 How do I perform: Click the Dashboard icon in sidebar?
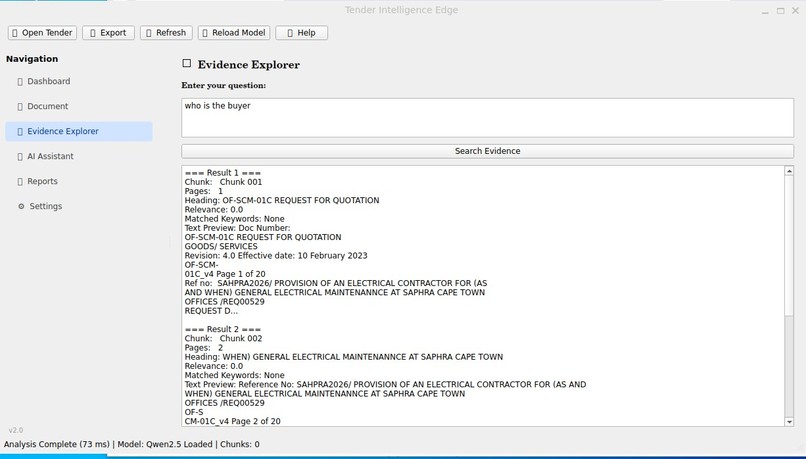click(x=20, y=82)
